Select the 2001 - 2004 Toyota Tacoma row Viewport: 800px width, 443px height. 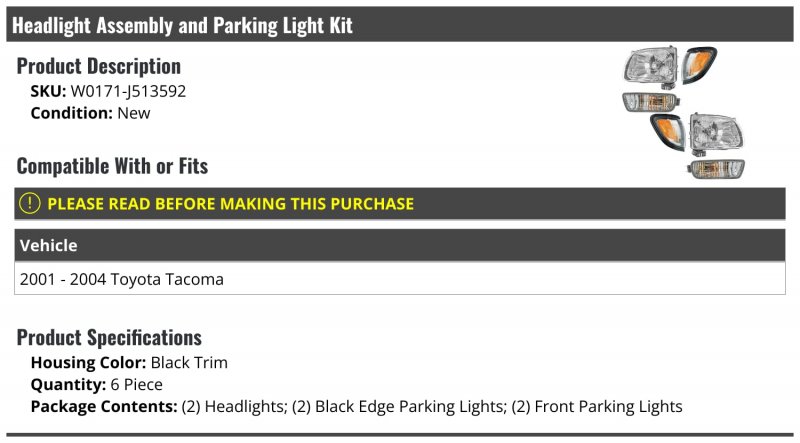121,279
